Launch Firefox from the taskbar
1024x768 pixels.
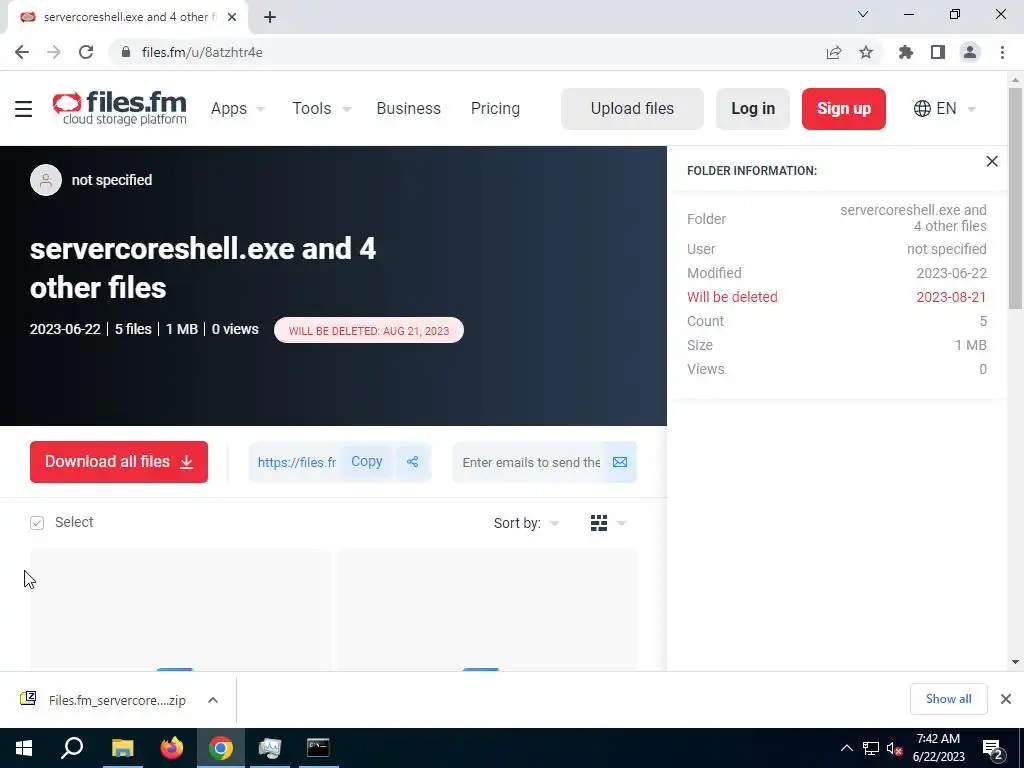pyautogui.click(x=172, y=748)
